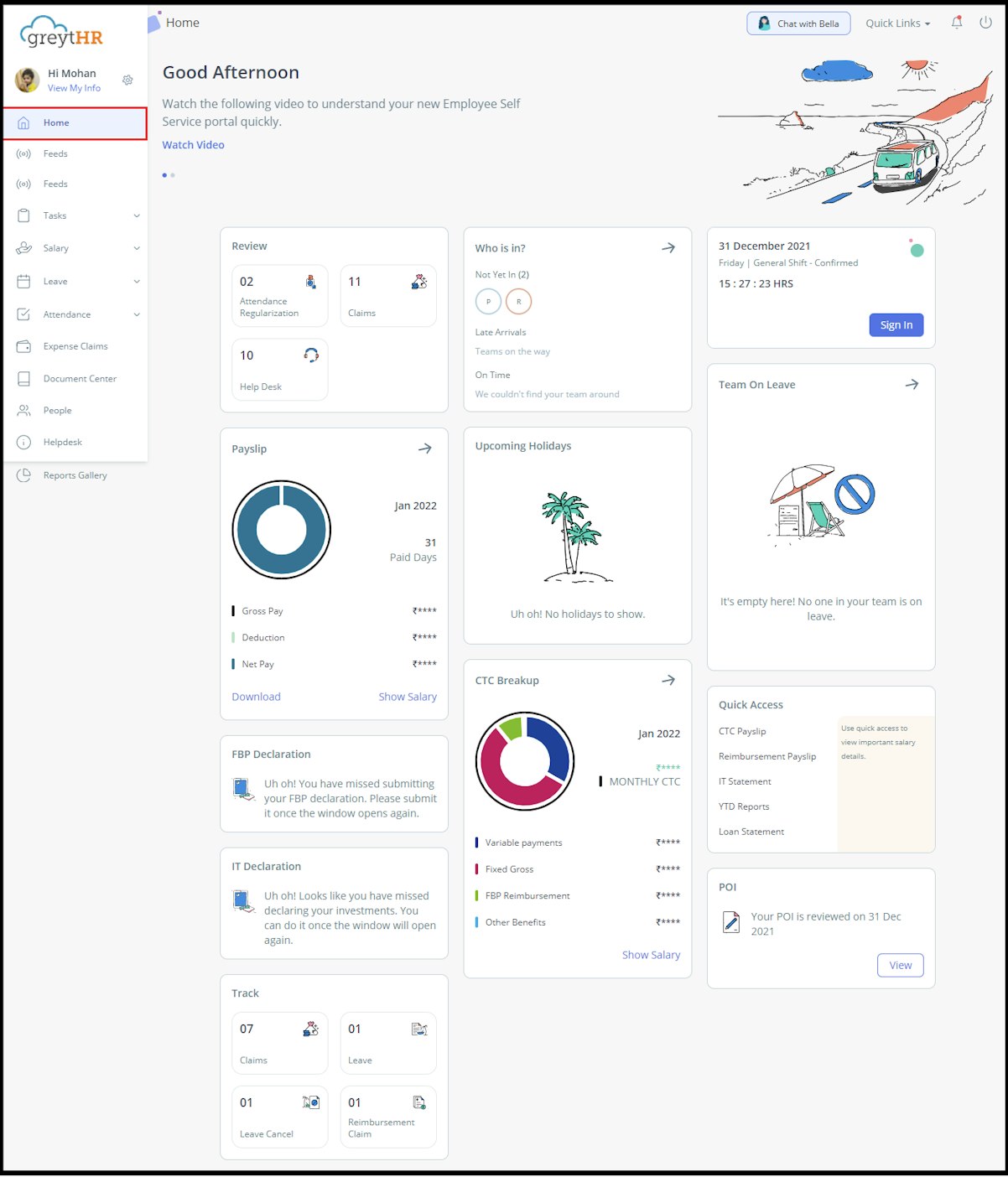Download the Jan 2022 payslip

click(256, 697)
